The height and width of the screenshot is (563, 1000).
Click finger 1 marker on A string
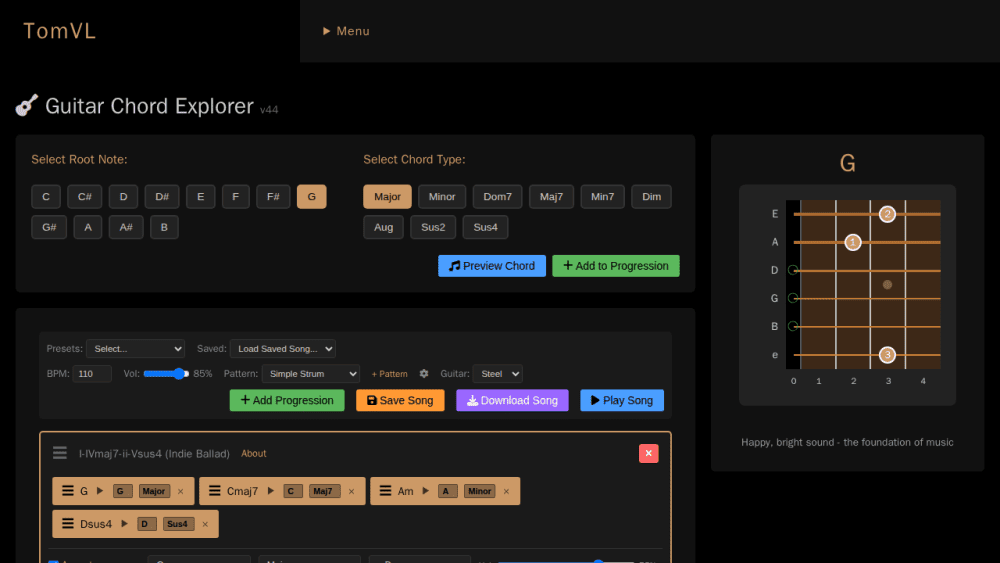(x=853, y=242)
